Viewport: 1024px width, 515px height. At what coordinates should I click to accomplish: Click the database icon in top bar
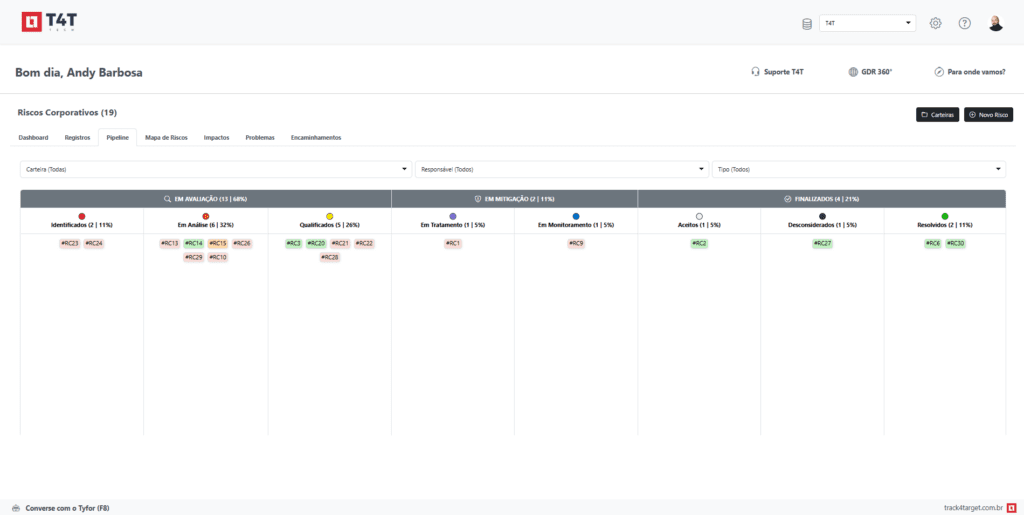807,23
